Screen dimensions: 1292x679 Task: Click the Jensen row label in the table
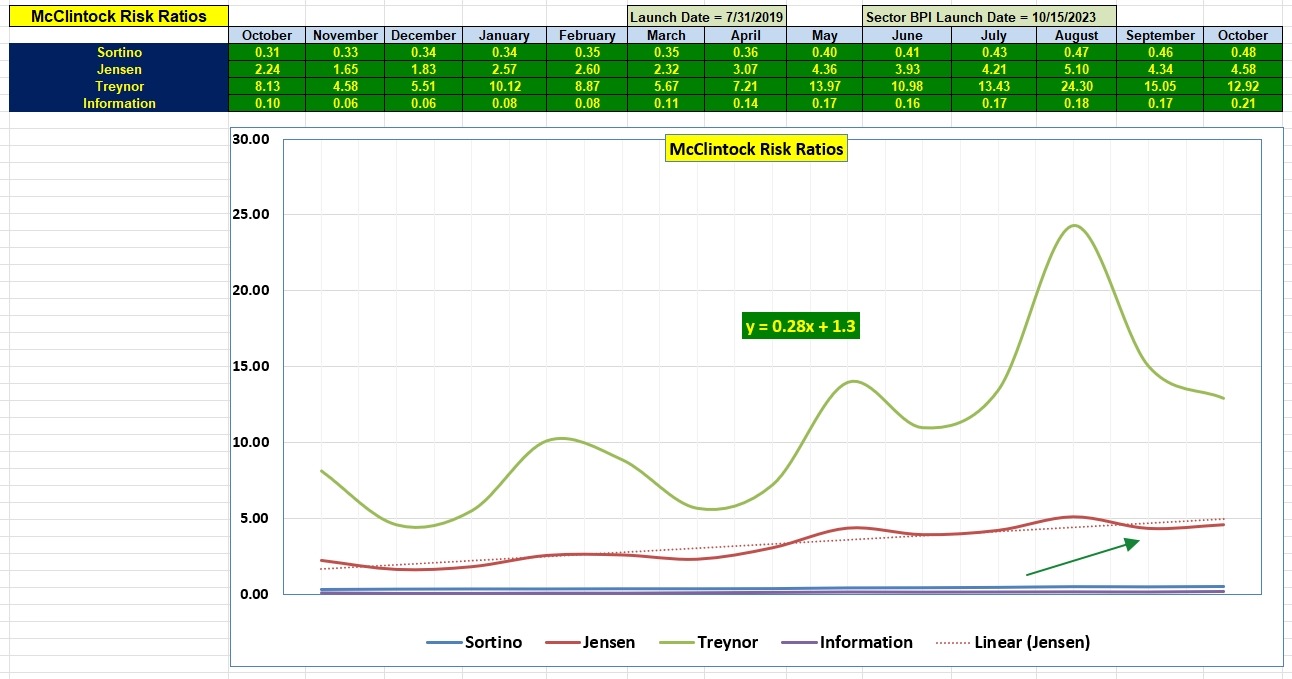click(119, 69)
